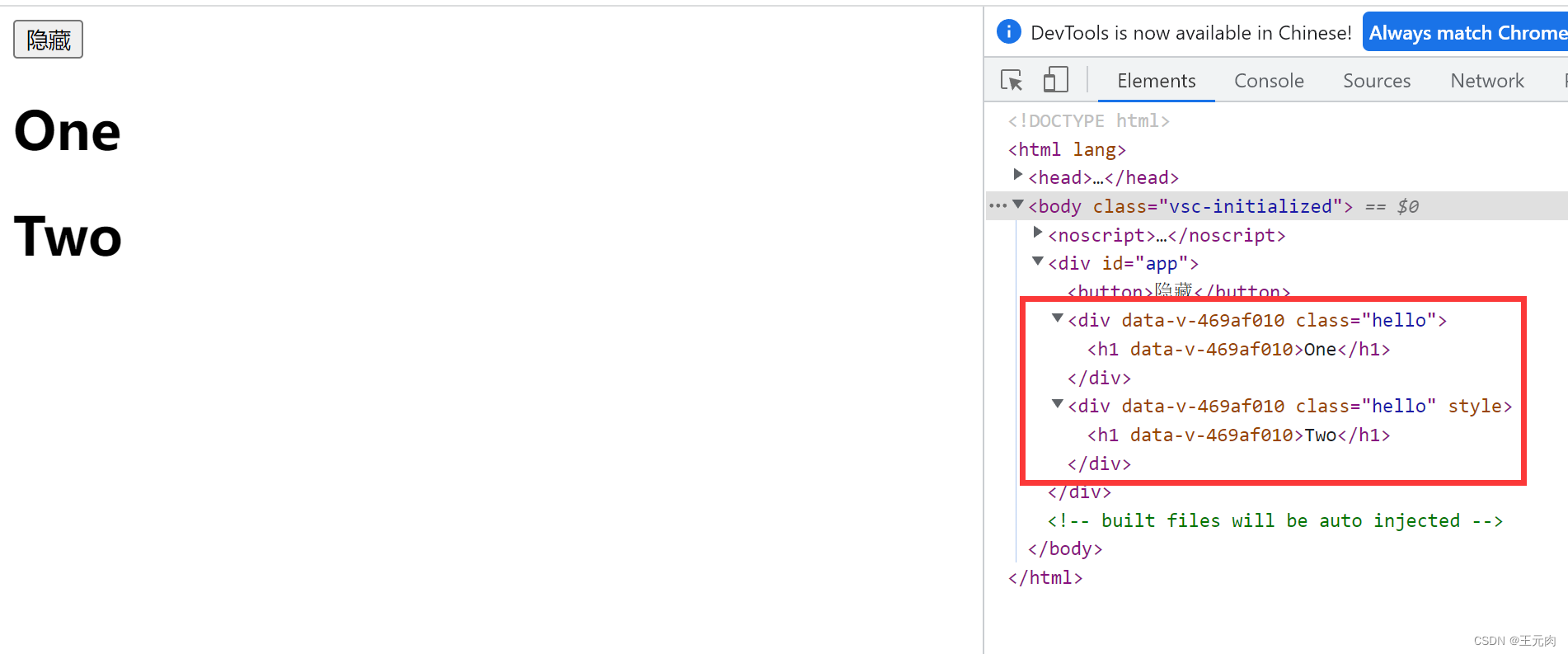The width and height of the screenshot is (1568, 654).
Task: Click the DevTools available in Chinese message
Action: [x=1190, y=33]
